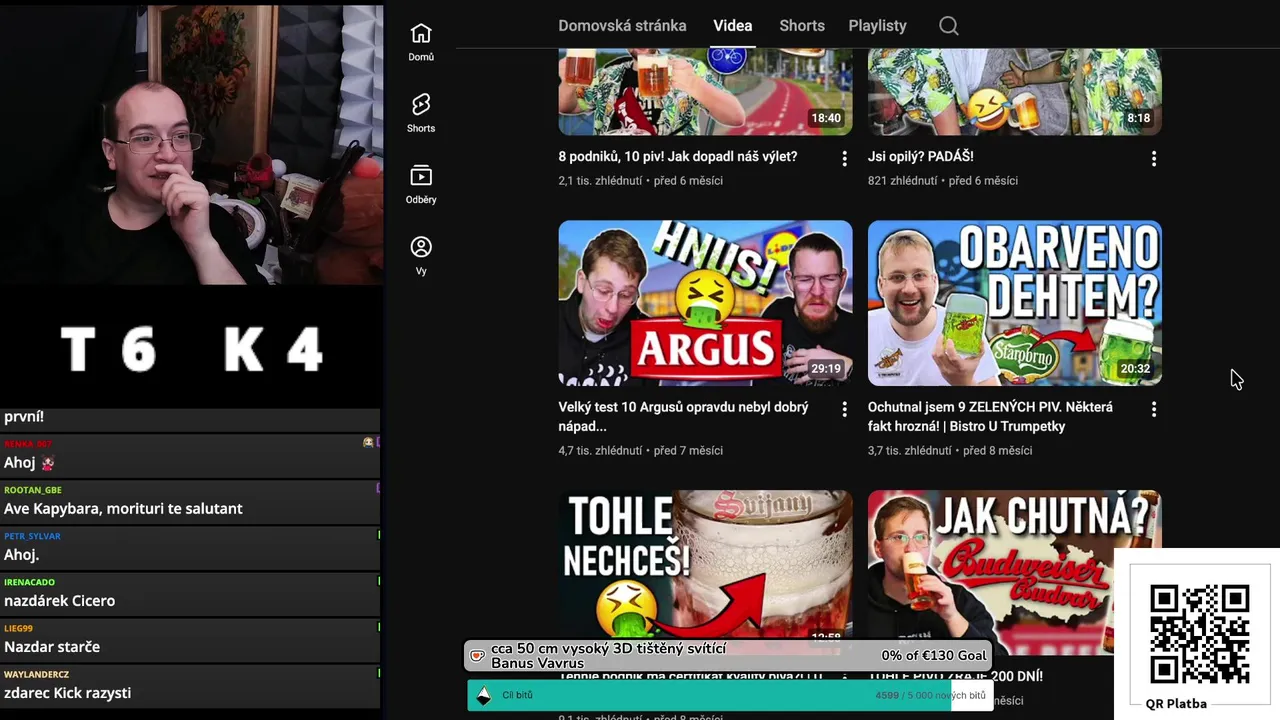Open '8 podniků, 10 piv! Jak dopadl náš výlet?' title
The height and width of the screenshot is (720, 1280).
(678, 156)
